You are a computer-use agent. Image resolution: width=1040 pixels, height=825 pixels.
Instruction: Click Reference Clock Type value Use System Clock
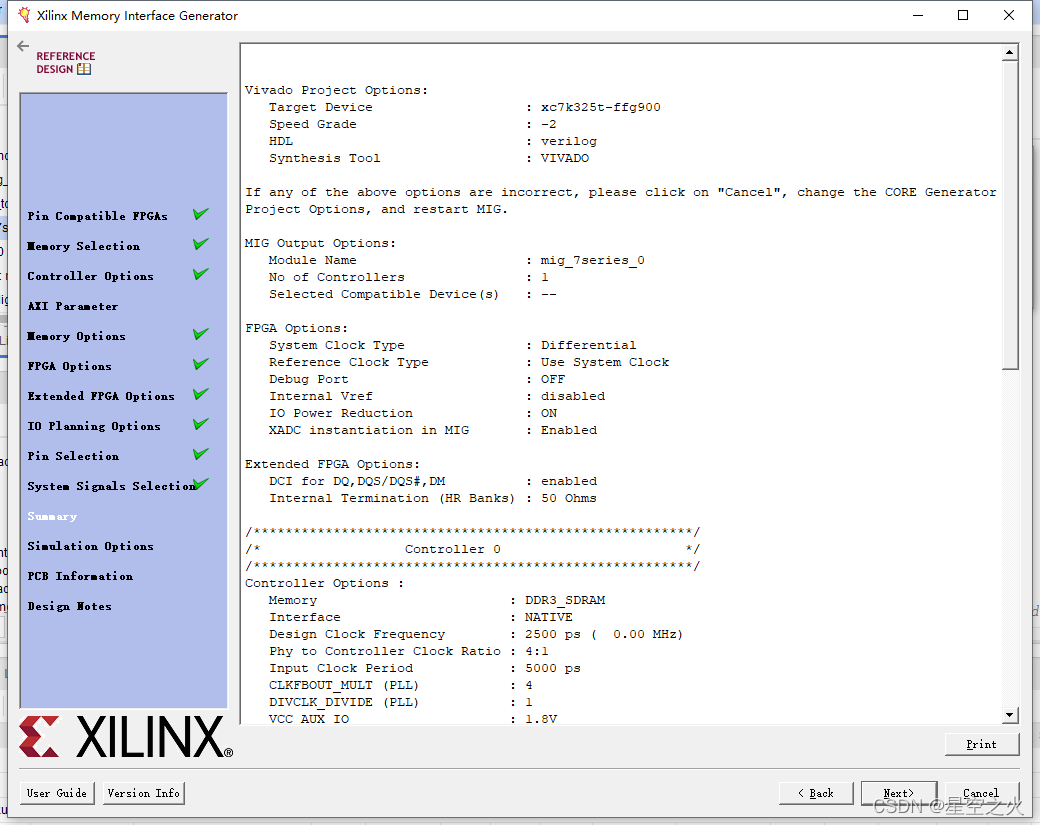tap(605, 362)
